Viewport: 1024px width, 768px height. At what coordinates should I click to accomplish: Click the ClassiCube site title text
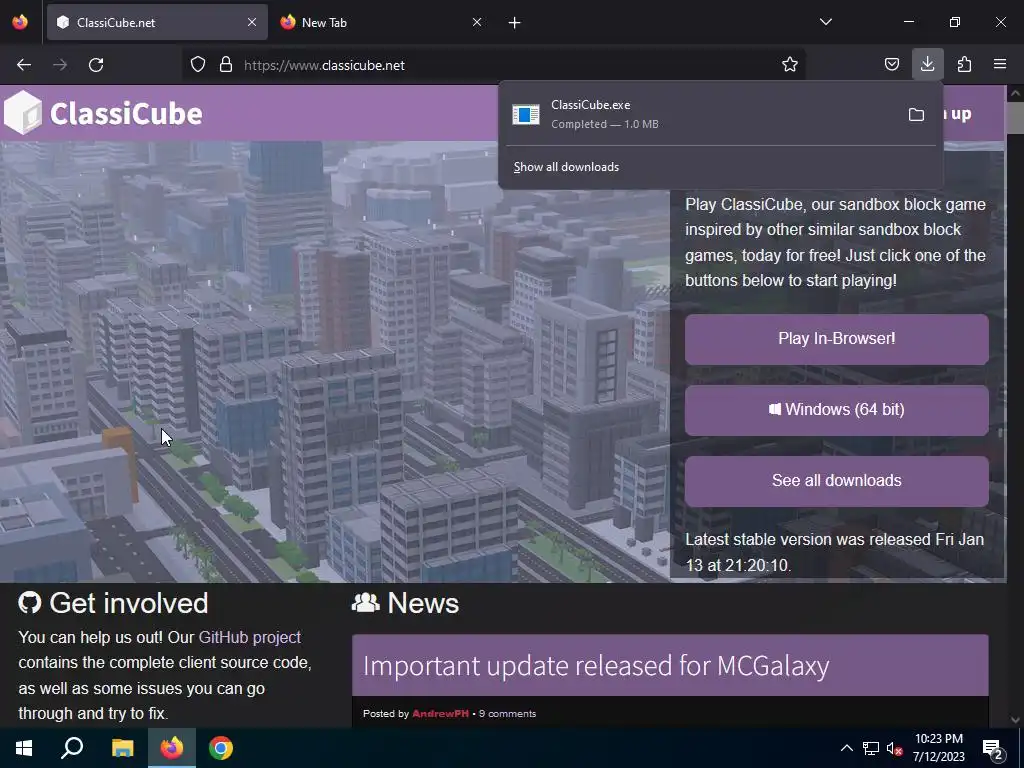pos(126,114)
